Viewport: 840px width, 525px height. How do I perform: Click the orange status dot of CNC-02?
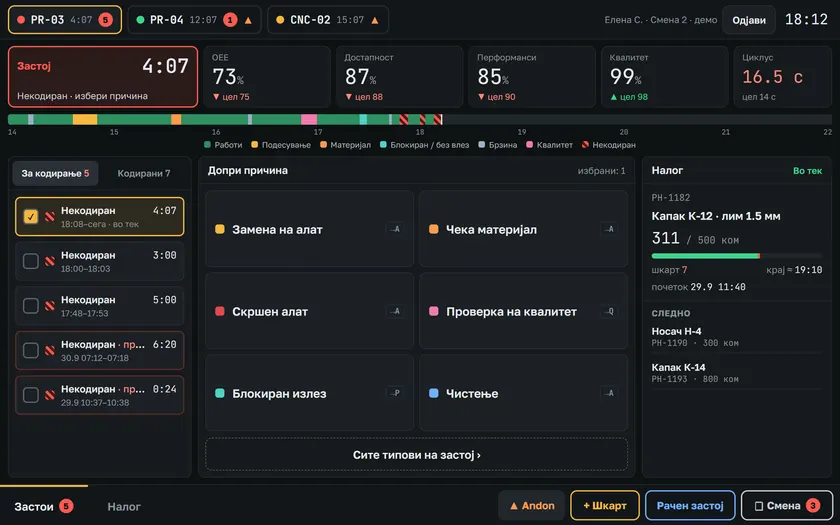280,20
